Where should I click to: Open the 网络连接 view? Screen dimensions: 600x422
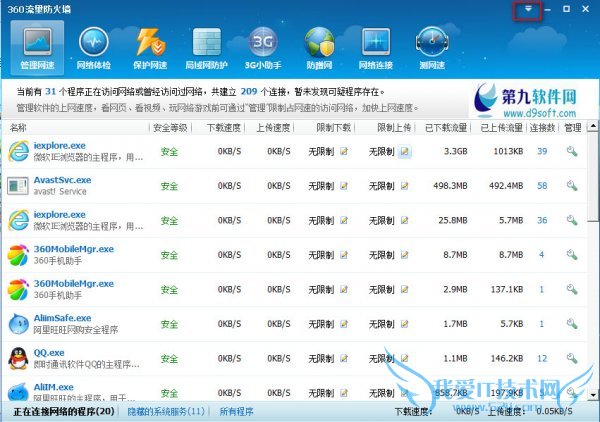pyautogui.click(x=376, y=48)
